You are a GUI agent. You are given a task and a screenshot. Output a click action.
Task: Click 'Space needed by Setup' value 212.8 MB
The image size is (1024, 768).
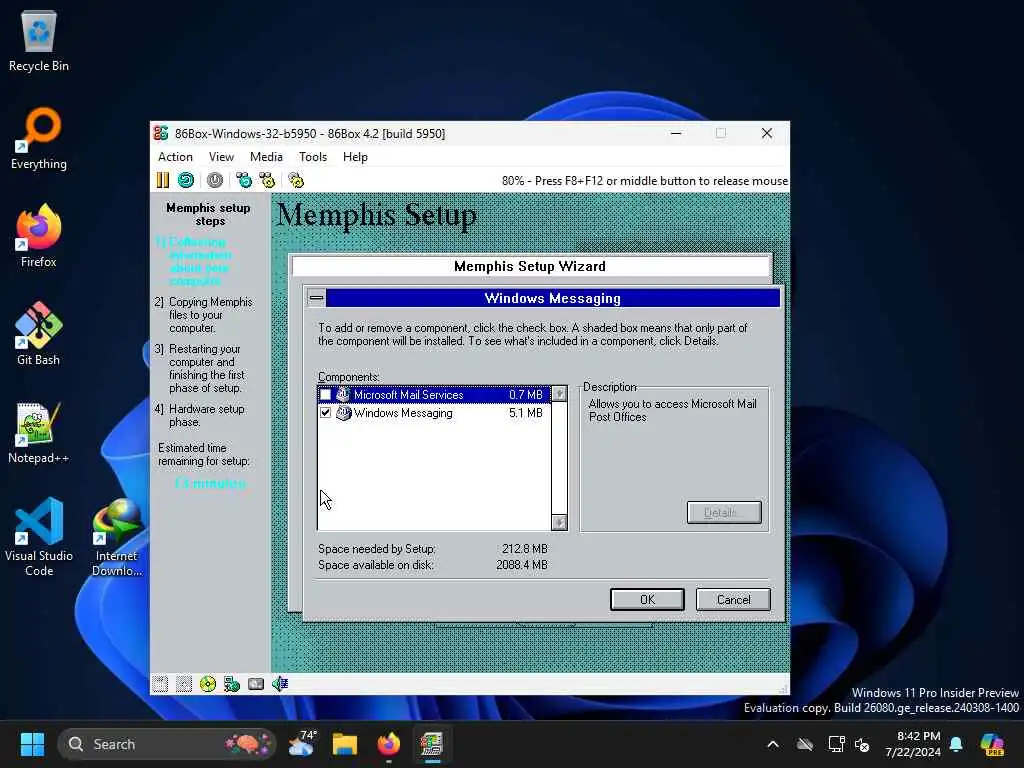[x=524, y=549]
